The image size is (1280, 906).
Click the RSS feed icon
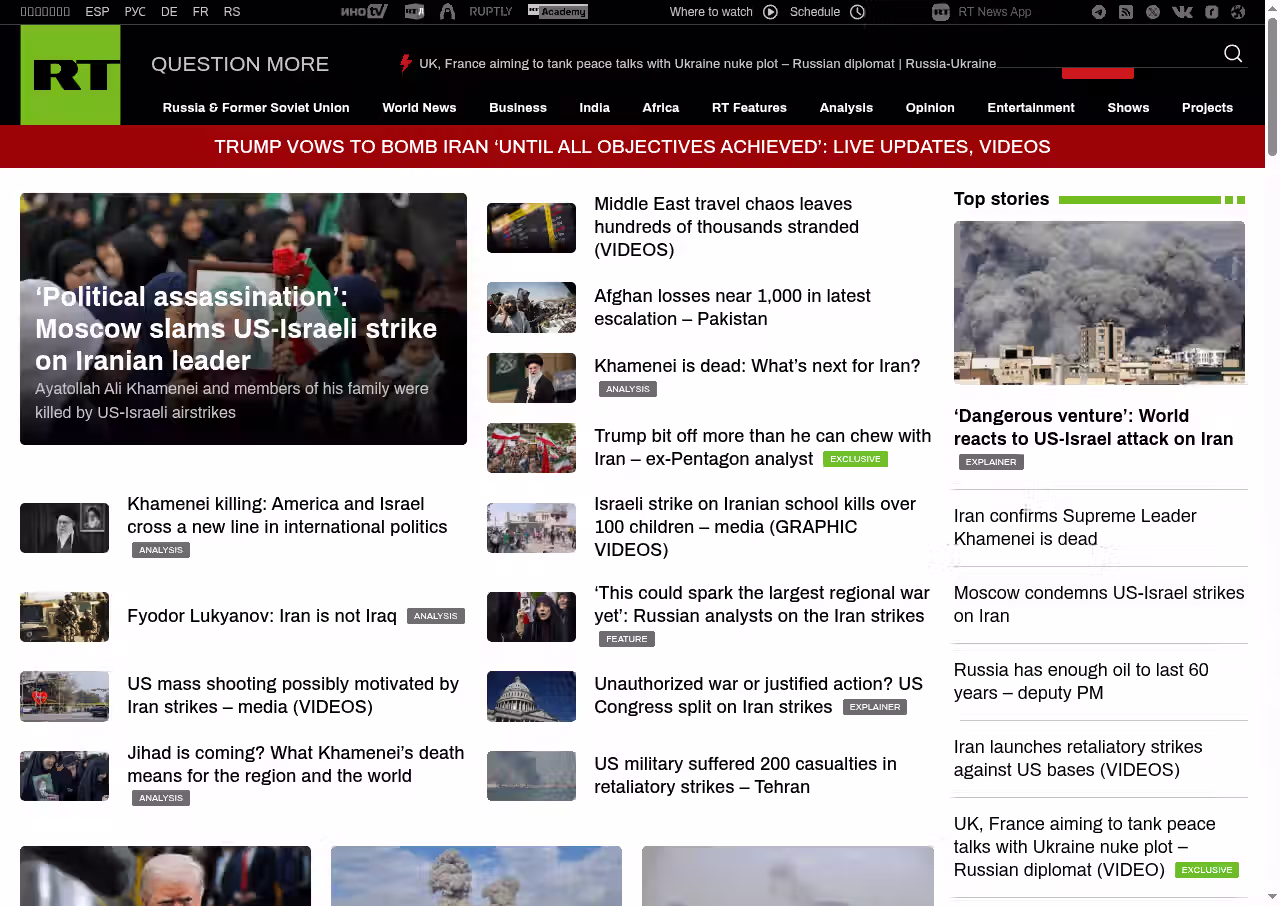(x=1126, y=12)
